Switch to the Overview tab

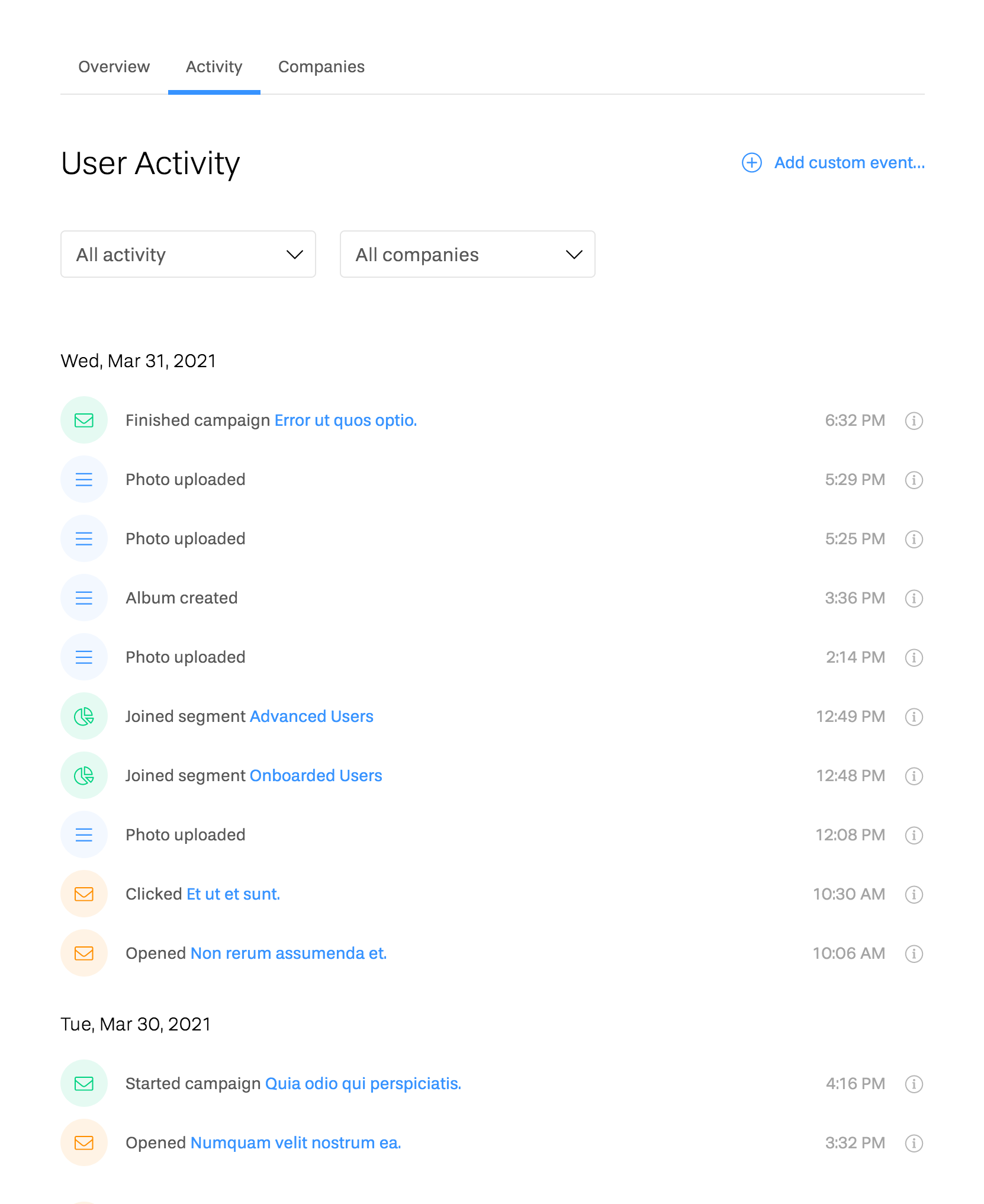[114, 67]
